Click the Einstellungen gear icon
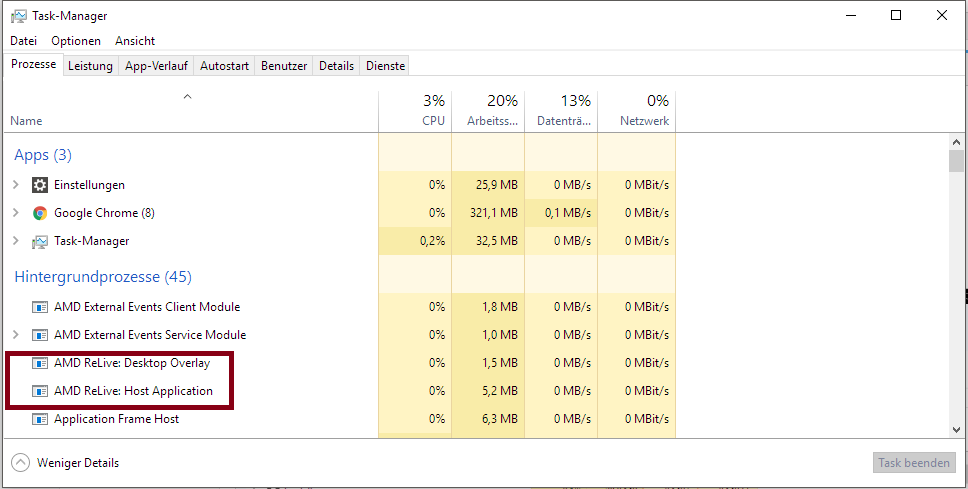The image size is (968, 489). 40,185
